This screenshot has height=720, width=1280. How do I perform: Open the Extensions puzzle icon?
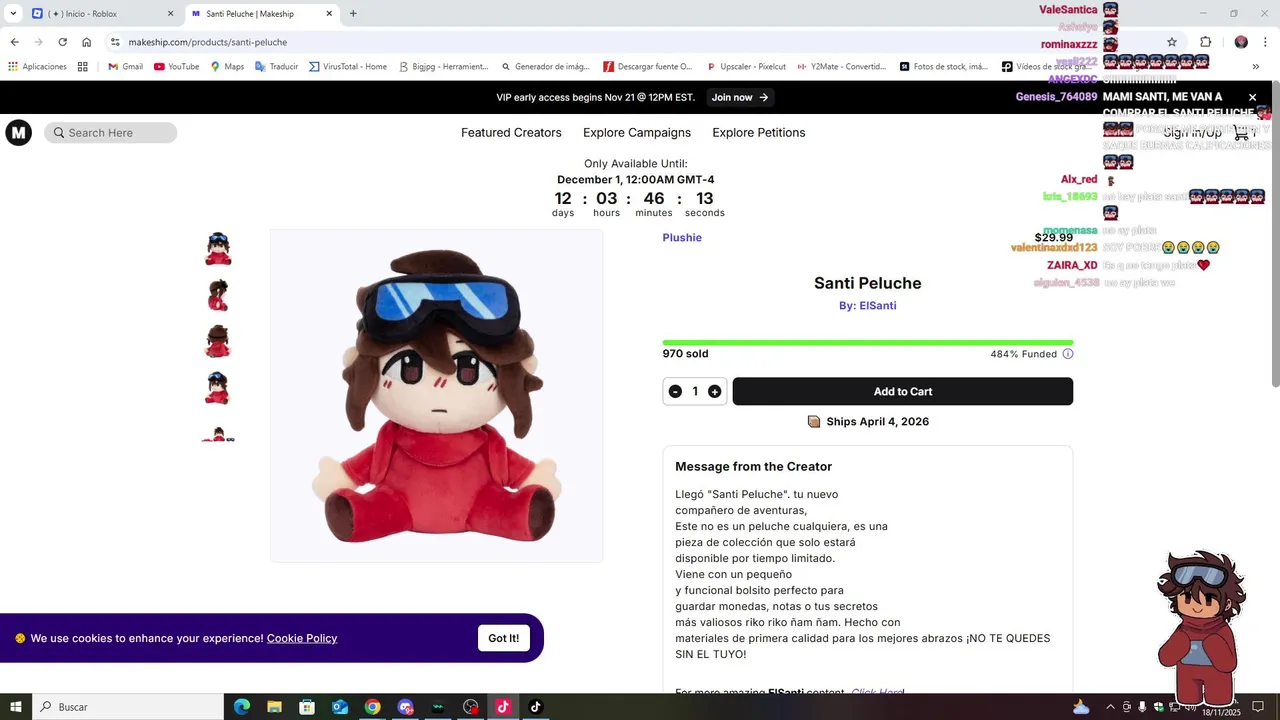pyautogui.click(x=1205, y=42)
